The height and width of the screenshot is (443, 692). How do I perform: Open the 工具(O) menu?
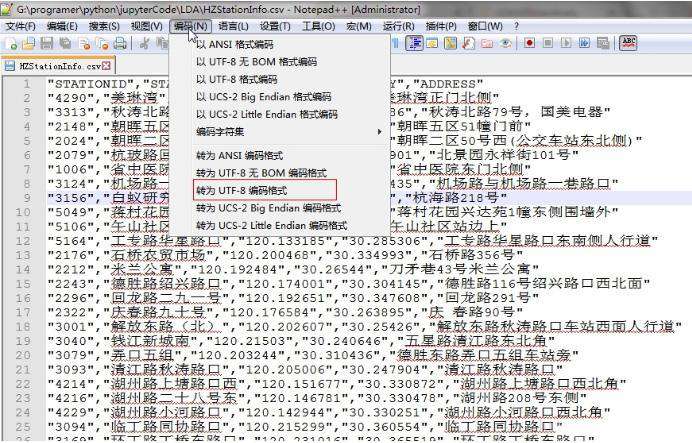coord(318,26)
